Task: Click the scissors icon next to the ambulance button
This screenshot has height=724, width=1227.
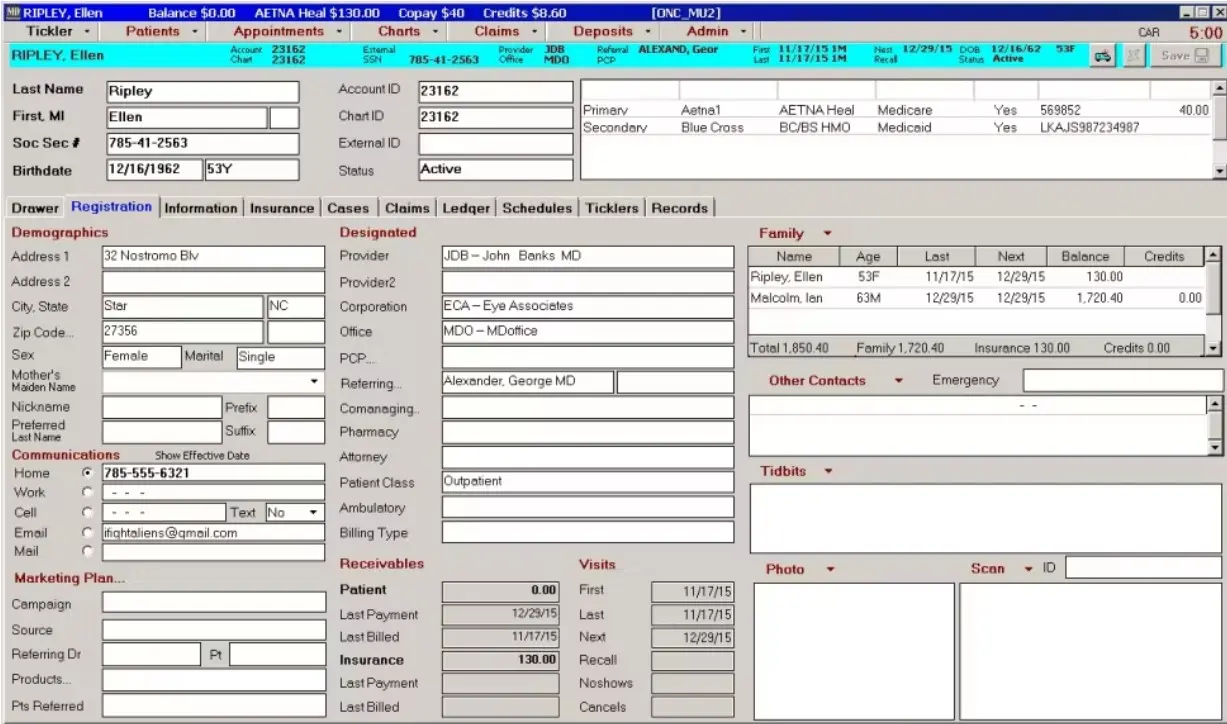Action: [x=1134, y=57]
